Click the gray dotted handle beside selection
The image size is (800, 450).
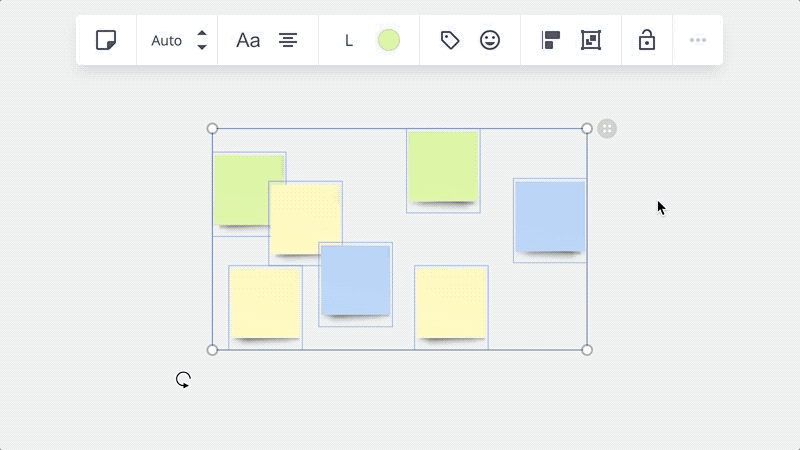[x=607, y=128]
